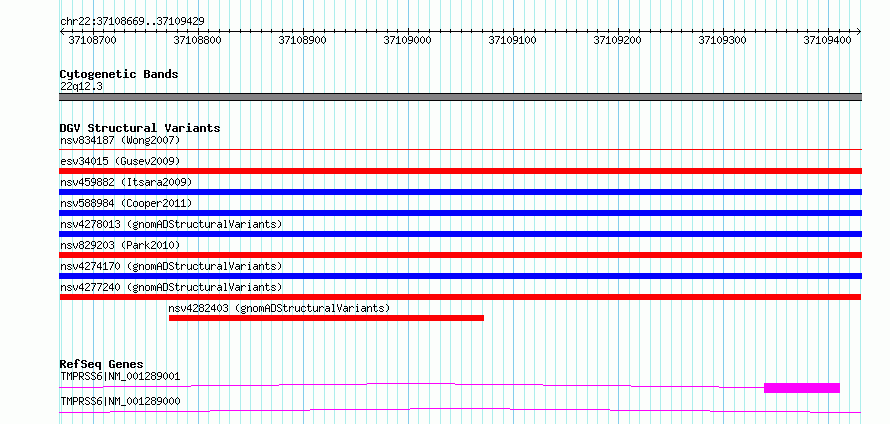
Task: Click the nsv4278013 blue variant bar
Action: (x=460, y=234)
